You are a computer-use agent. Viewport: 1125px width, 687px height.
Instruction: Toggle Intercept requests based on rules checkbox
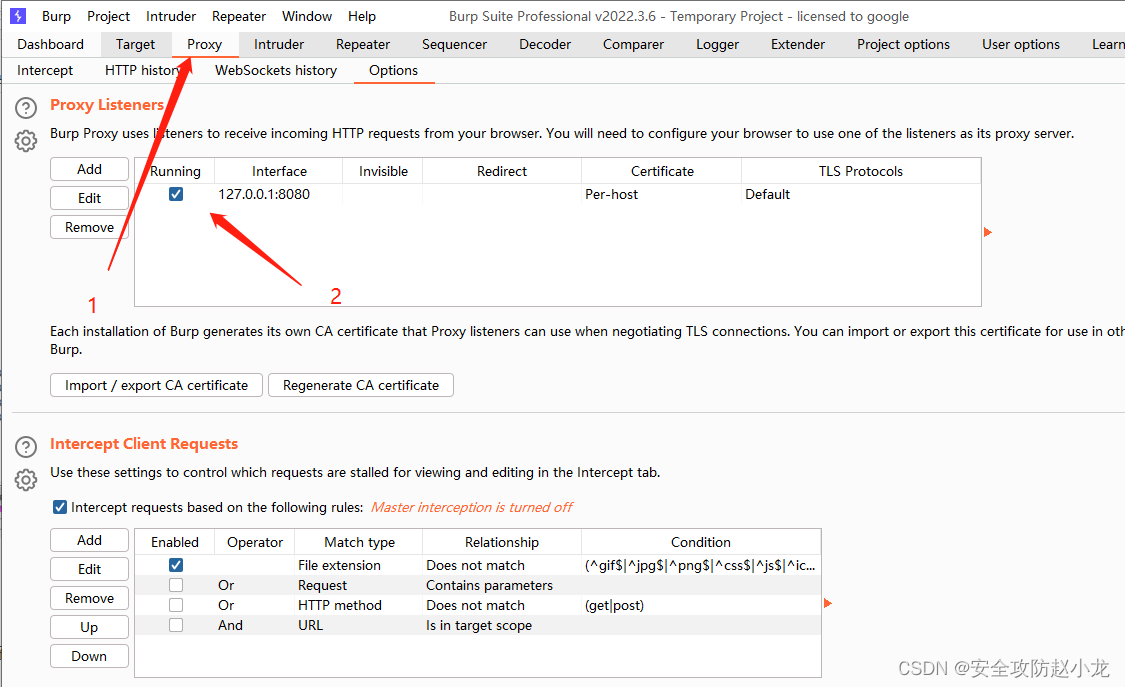click(60, 507)
